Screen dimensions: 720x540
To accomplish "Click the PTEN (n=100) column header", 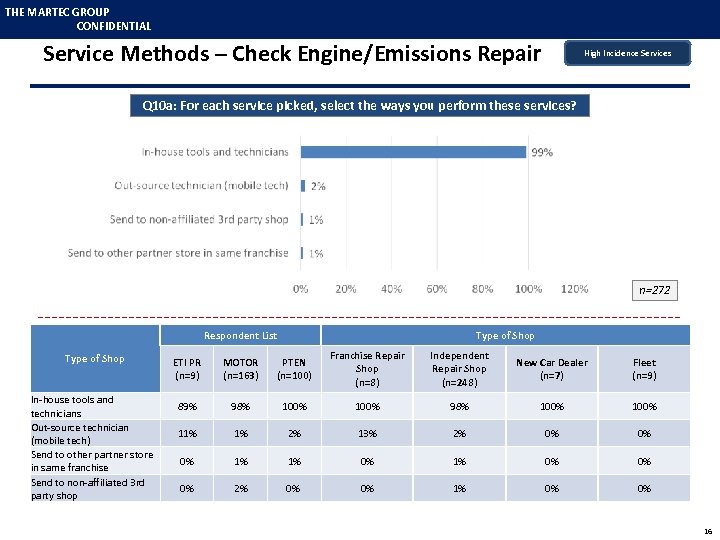I will [x=294, y=369].
